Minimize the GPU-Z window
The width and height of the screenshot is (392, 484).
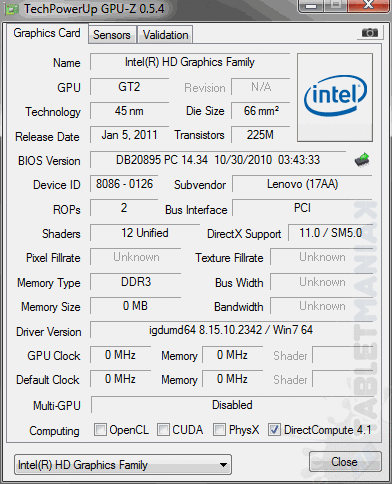[311, 5]
